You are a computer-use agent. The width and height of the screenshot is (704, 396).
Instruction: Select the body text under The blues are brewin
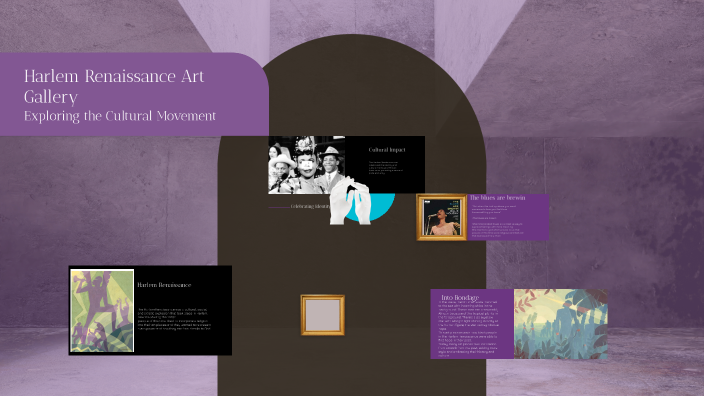pyautogui.click(x=497, y=221)
